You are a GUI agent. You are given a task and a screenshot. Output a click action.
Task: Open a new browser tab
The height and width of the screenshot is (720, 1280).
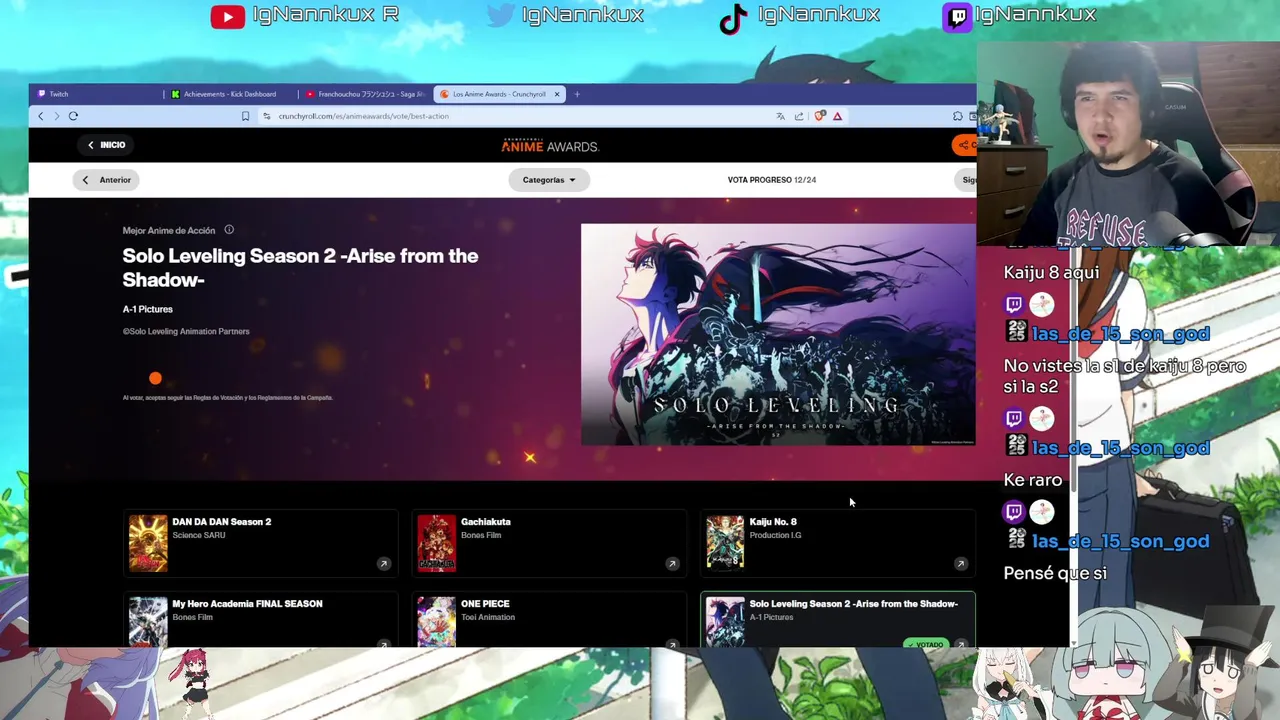[577, 94]
